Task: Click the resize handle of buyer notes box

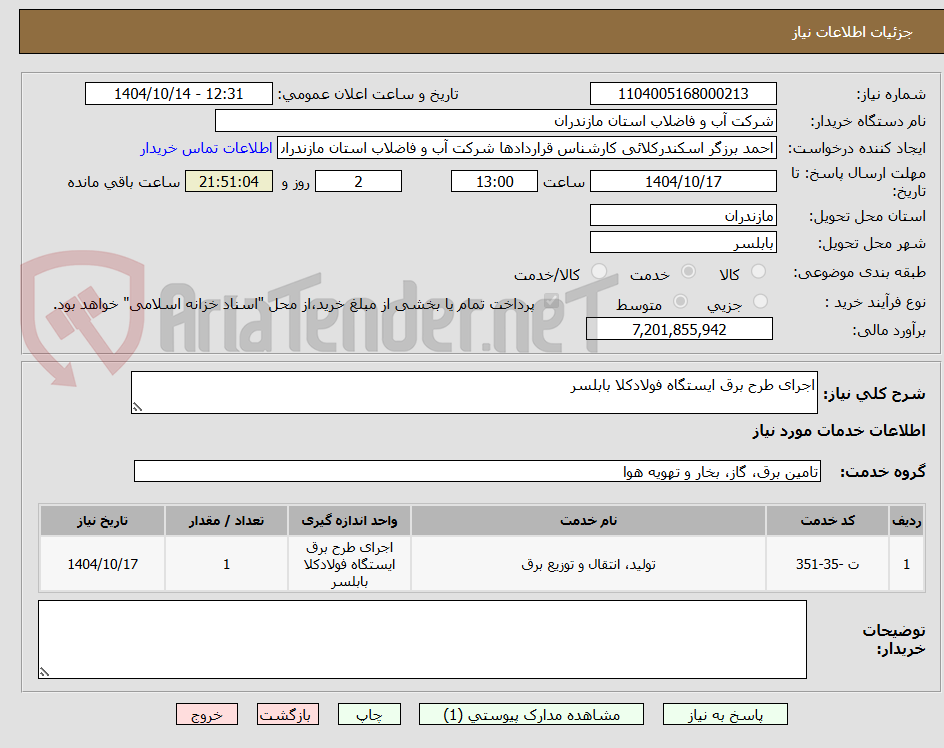Action: tap(44, 673)
